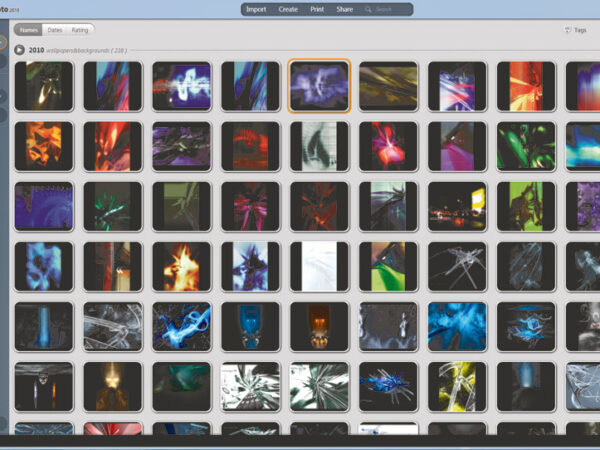Viewport: 600px width, 450px height.
Task: Switch to the Dates sorting tab
Action: click(x=54, y=30)
